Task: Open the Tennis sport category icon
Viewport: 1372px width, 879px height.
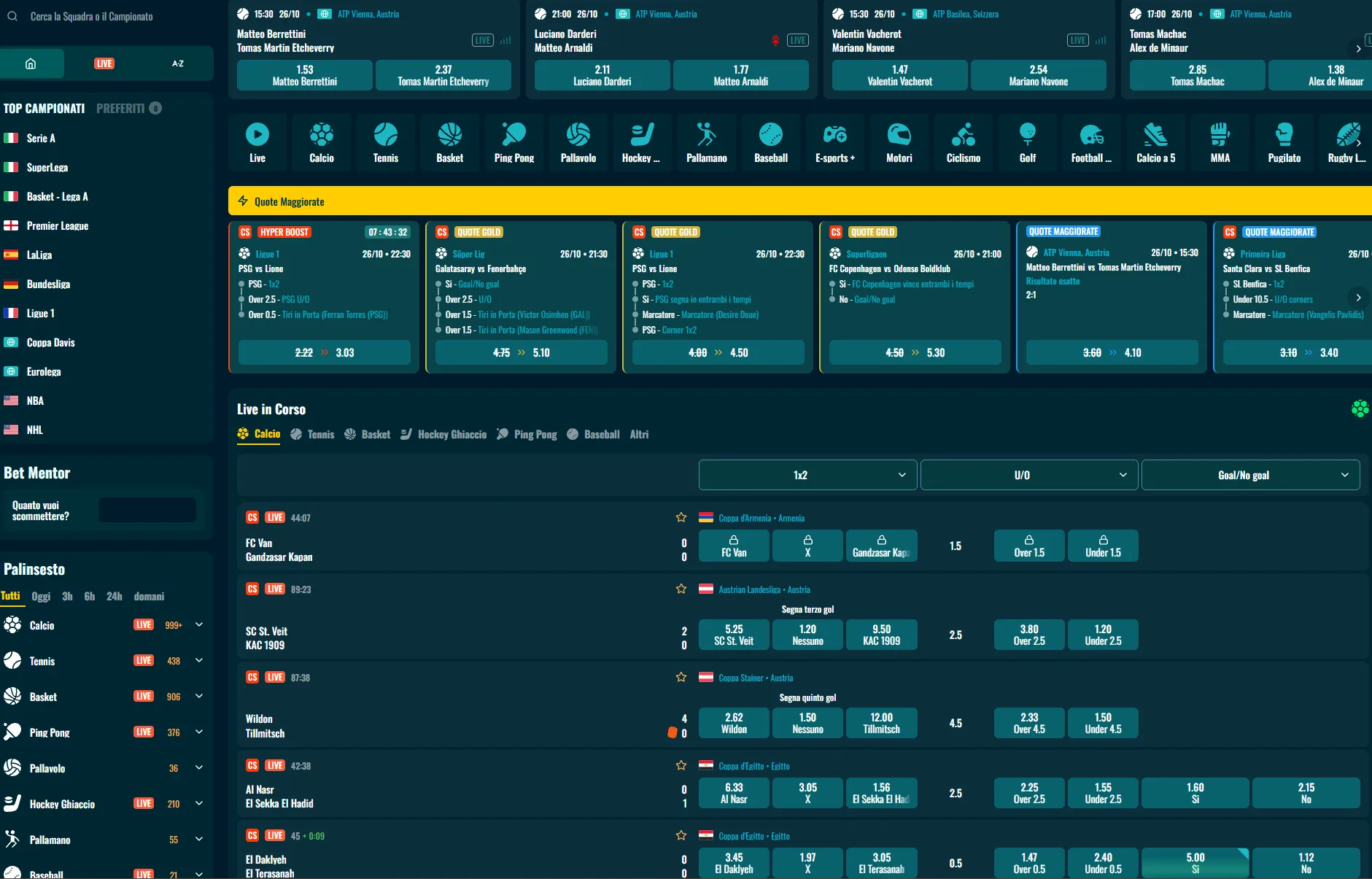Action: pyautogui.click(x=386, y=142)
